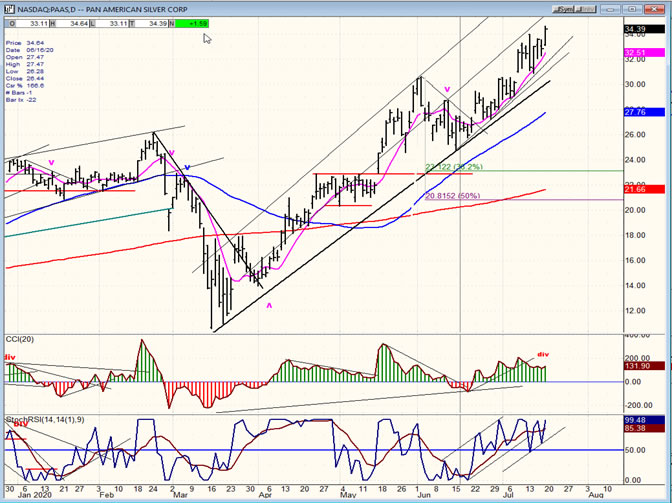This screenshot has height=503, width=672.
Task: Click the 'Jun' time axis label
Action: click(424, 495)
